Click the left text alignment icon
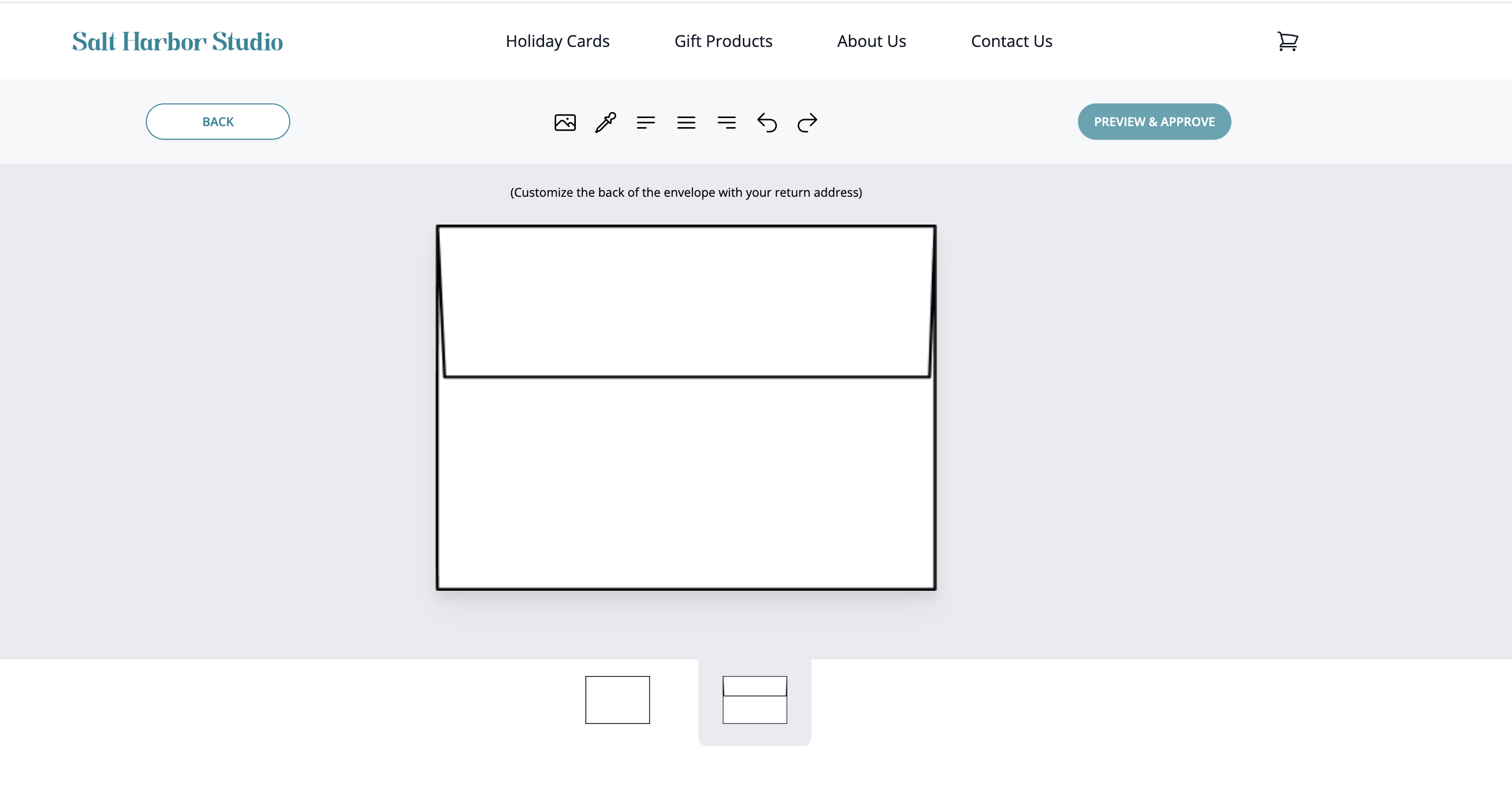Image resolution: width=1512 pixels, height=787 pixels. tap(646, 121)
